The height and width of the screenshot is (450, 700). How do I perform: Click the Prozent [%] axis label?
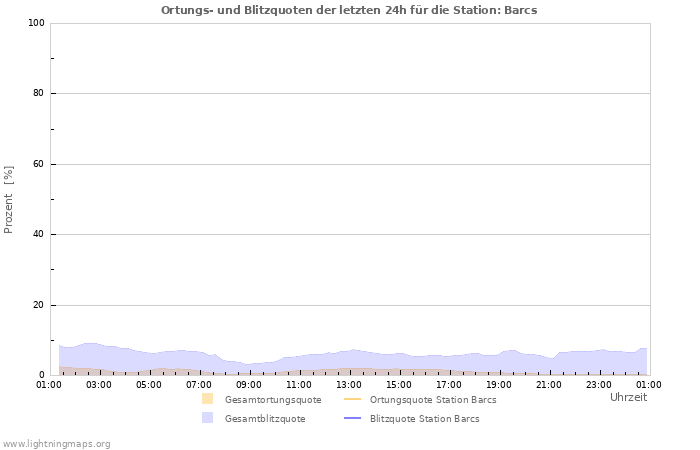[x=8, y=200]
